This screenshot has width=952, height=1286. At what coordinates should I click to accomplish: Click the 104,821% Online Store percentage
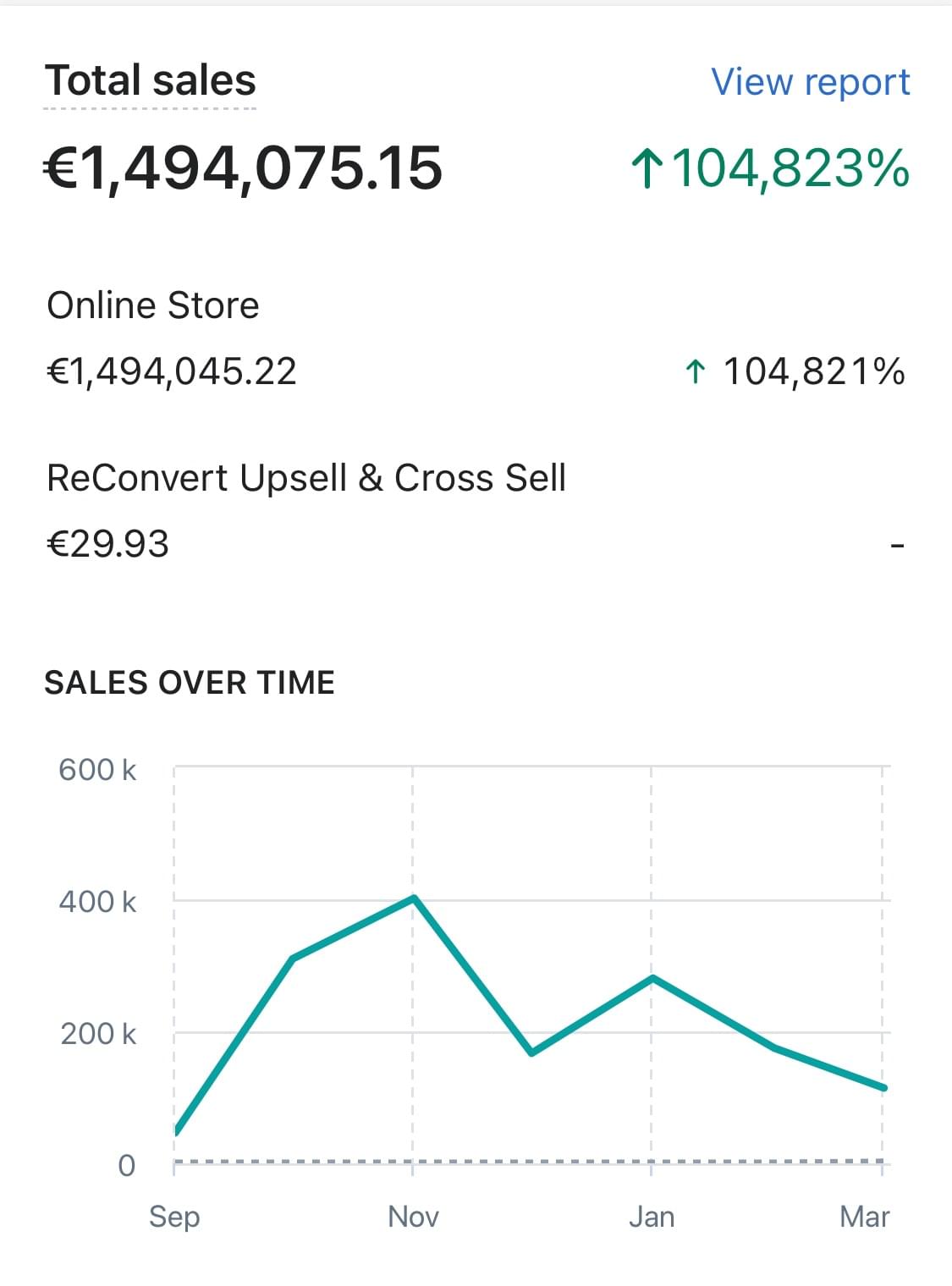pyautogui.click(x=813, y=371)
